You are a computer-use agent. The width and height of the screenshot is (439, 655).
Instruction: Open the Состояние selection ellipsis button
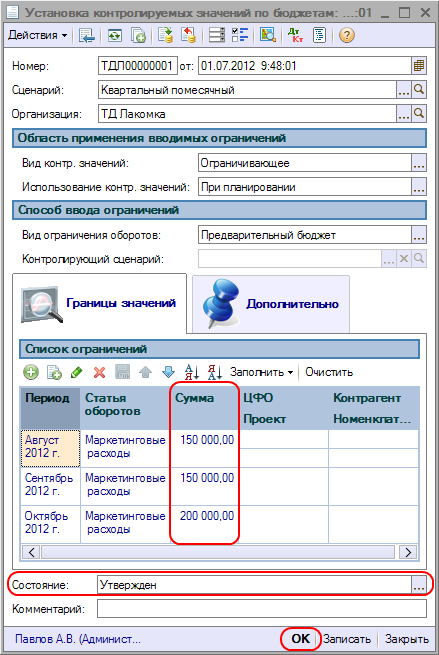pos(419,585)
